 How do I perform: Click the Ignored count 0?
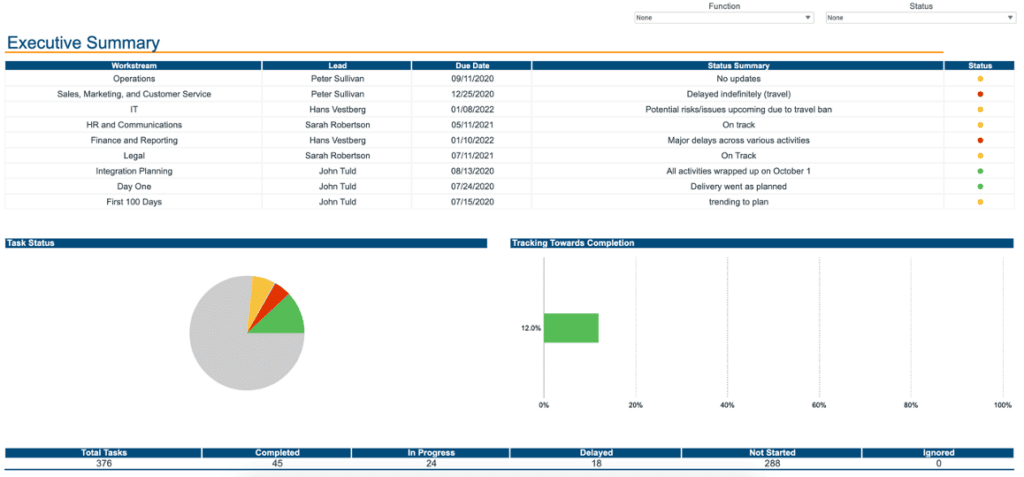coord(939,463)
